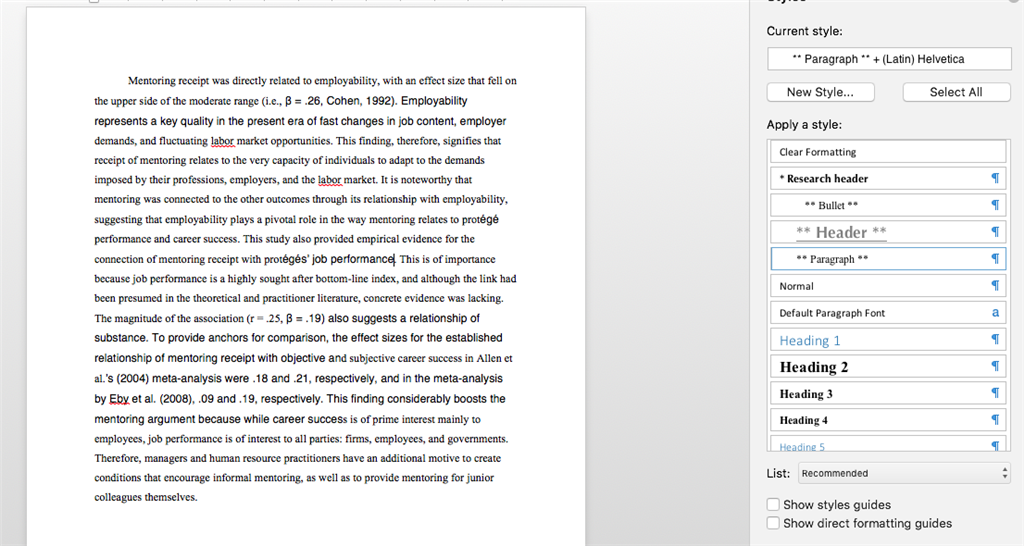Click the Select All button
The height and width of the screenshot is (546, 1024).
coord(956,92)
